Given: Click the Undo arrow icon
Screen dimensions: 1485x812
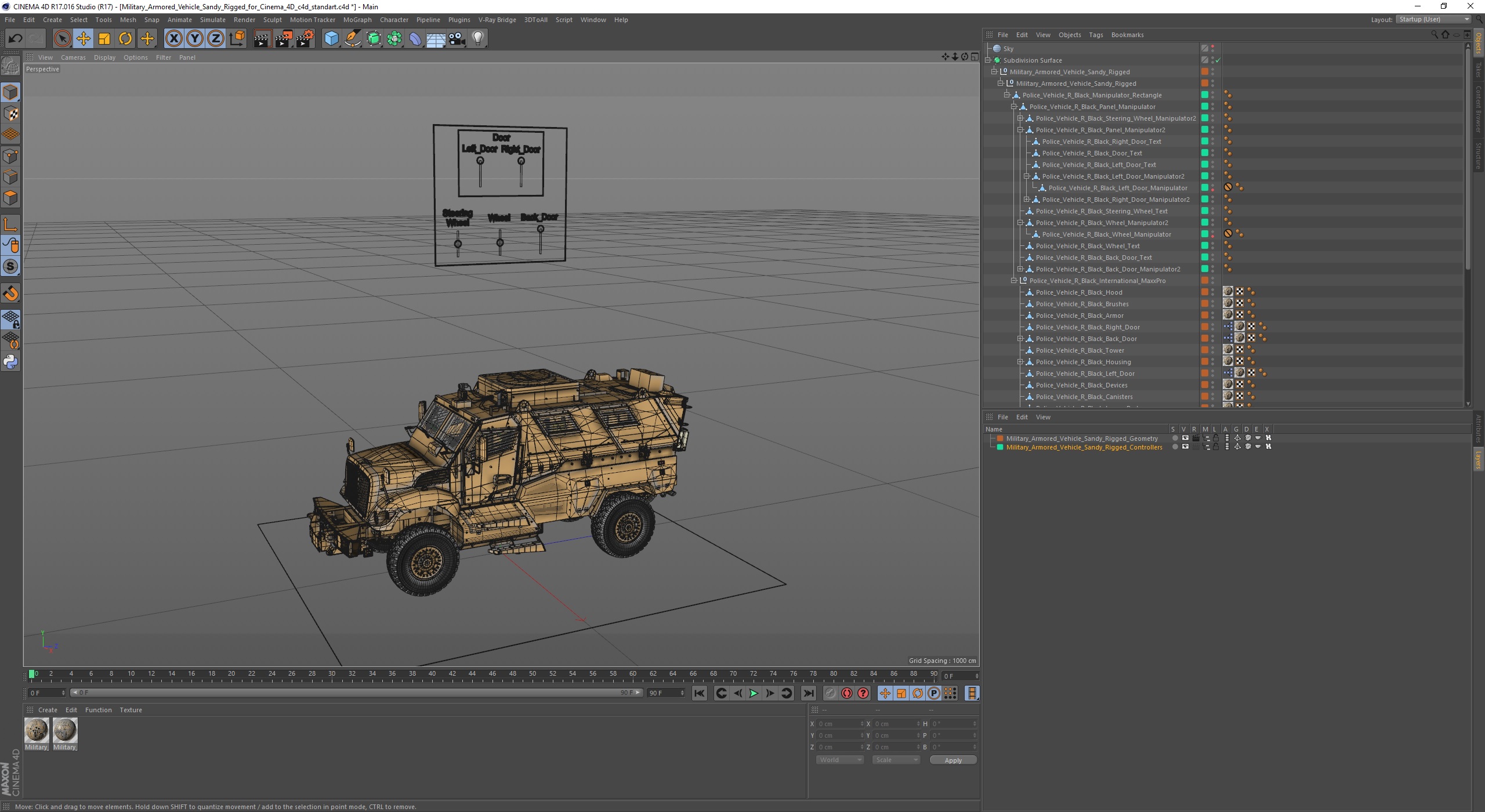Looking at the screenshot, I should click(15, 39).
